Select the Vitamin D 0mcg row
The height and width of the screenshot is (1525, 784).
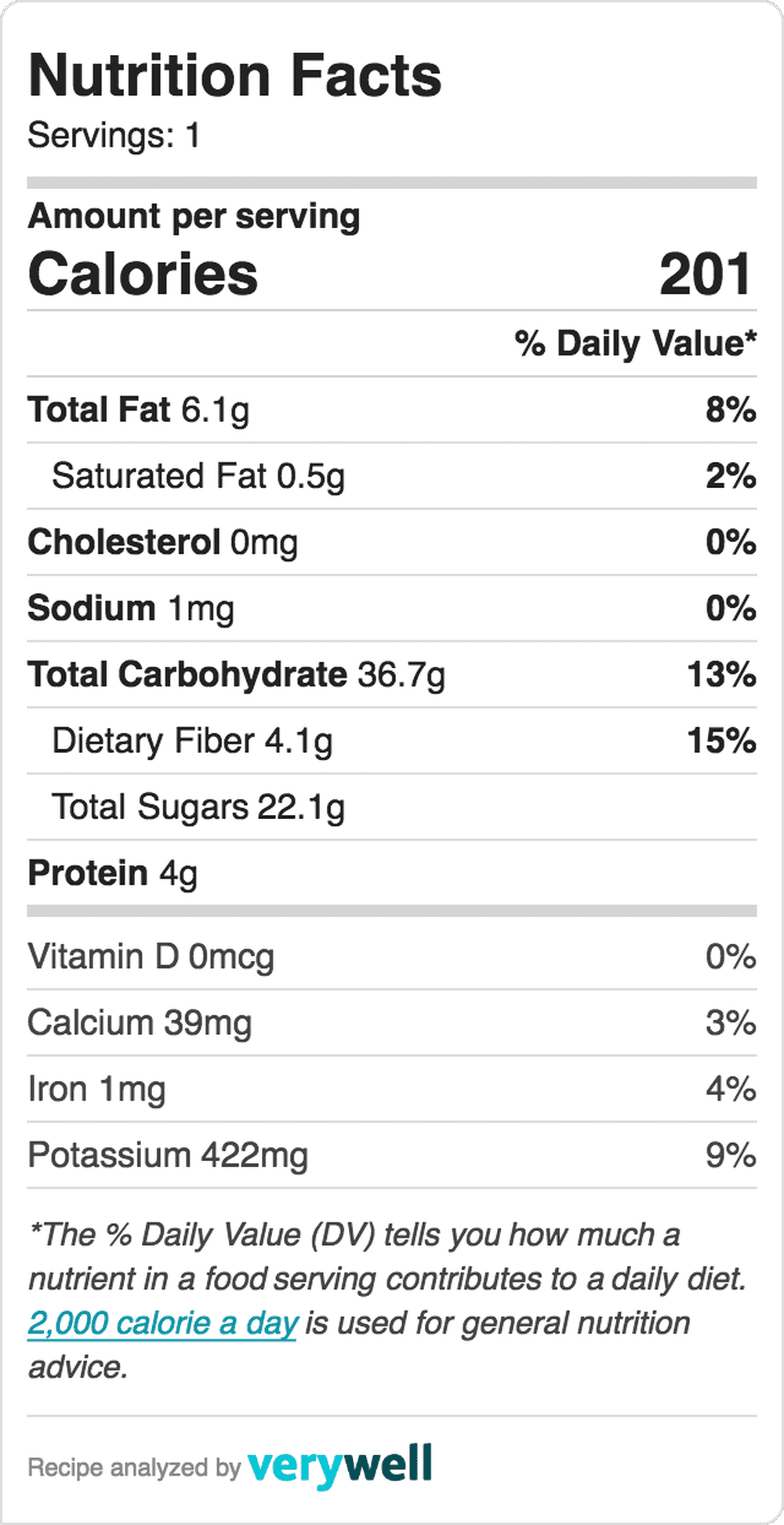pyautogui.click(x=392, y=956)
